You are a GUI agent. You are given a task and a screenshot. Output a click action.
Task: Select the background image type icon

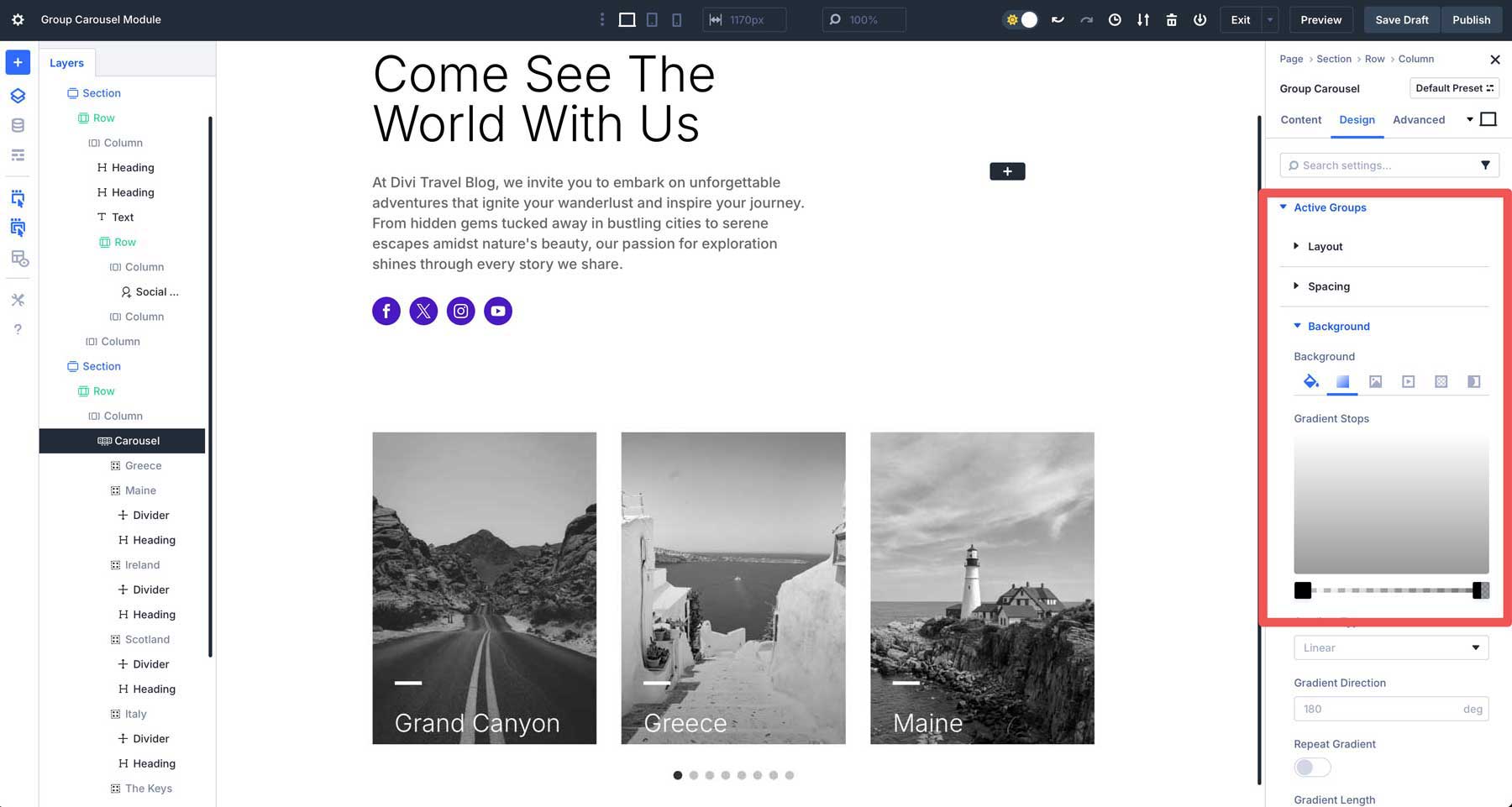(x=1376, y=381)
